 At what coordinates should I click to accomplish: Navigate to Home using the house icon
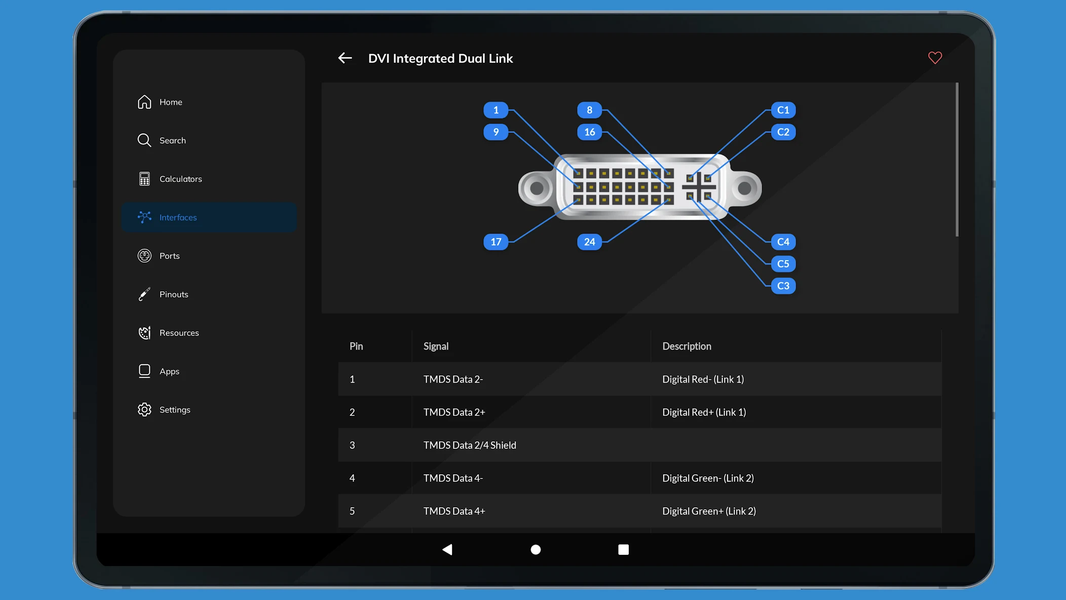point(143,101)
